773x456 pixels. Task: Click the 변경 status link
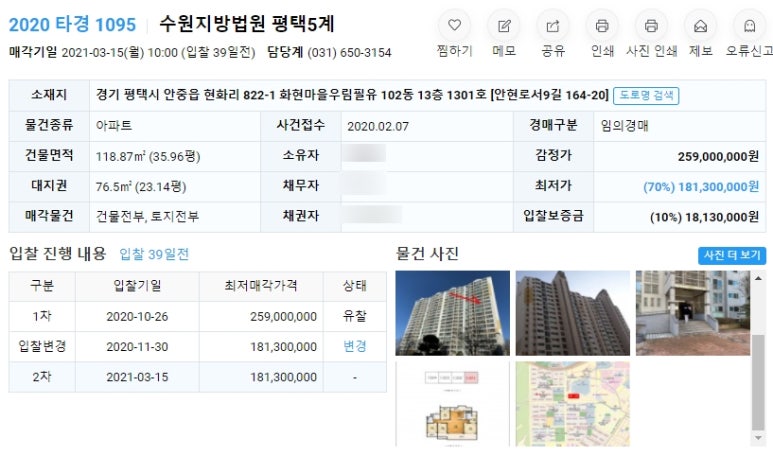tap(354, 346)
